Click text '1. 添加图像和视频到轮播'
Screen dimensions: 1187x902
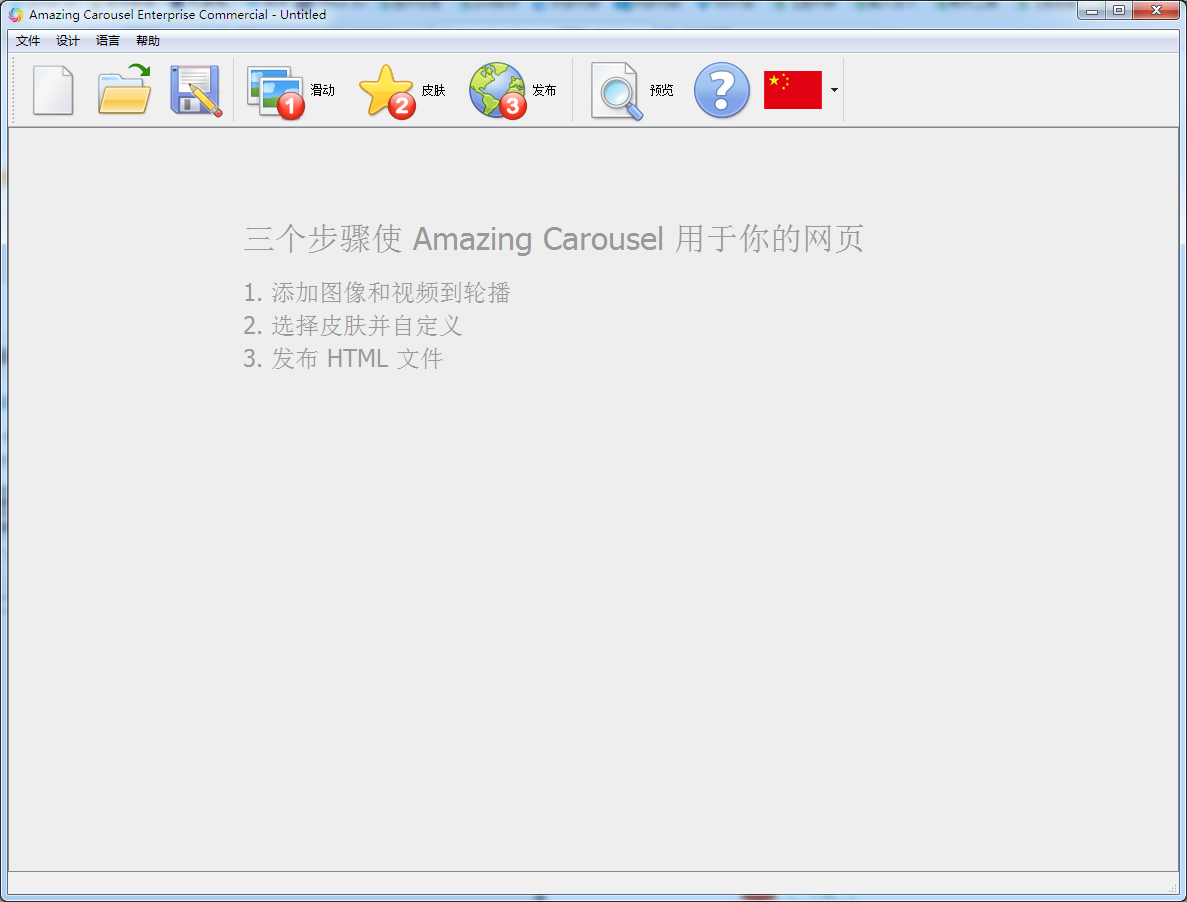click(377, 293)
